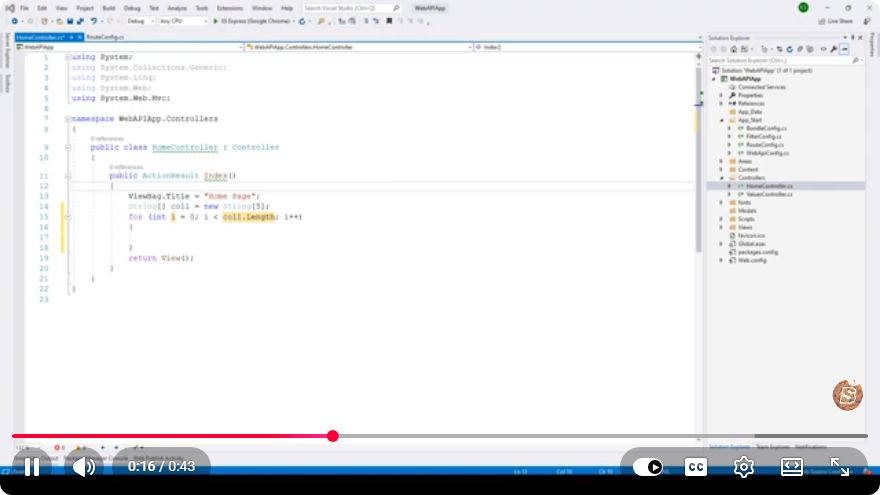Collapse the Index method outline

point(67,176)
